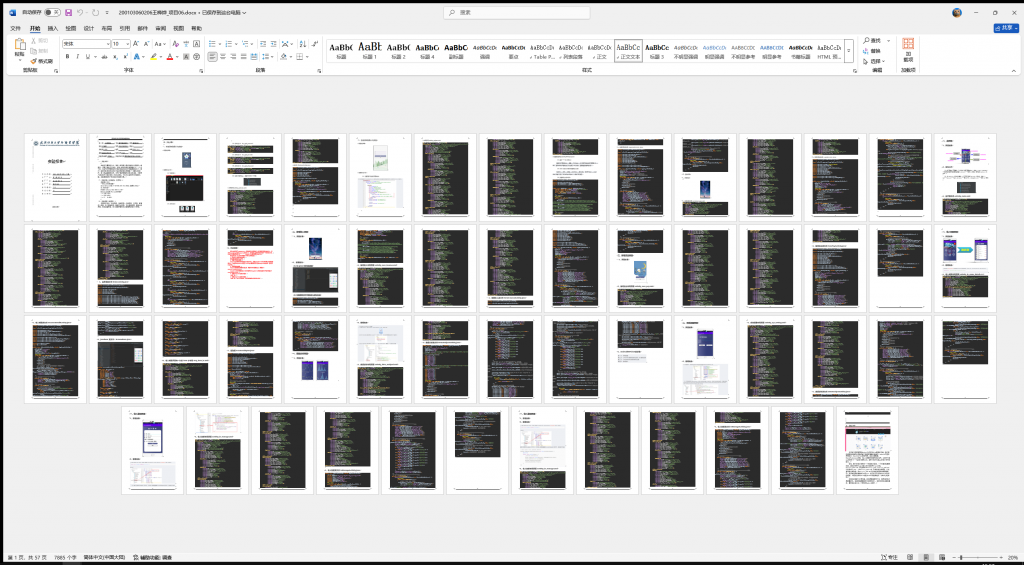Click the bullet list icon
This screenshot has width=1024, height=565.
pos(212,44)
